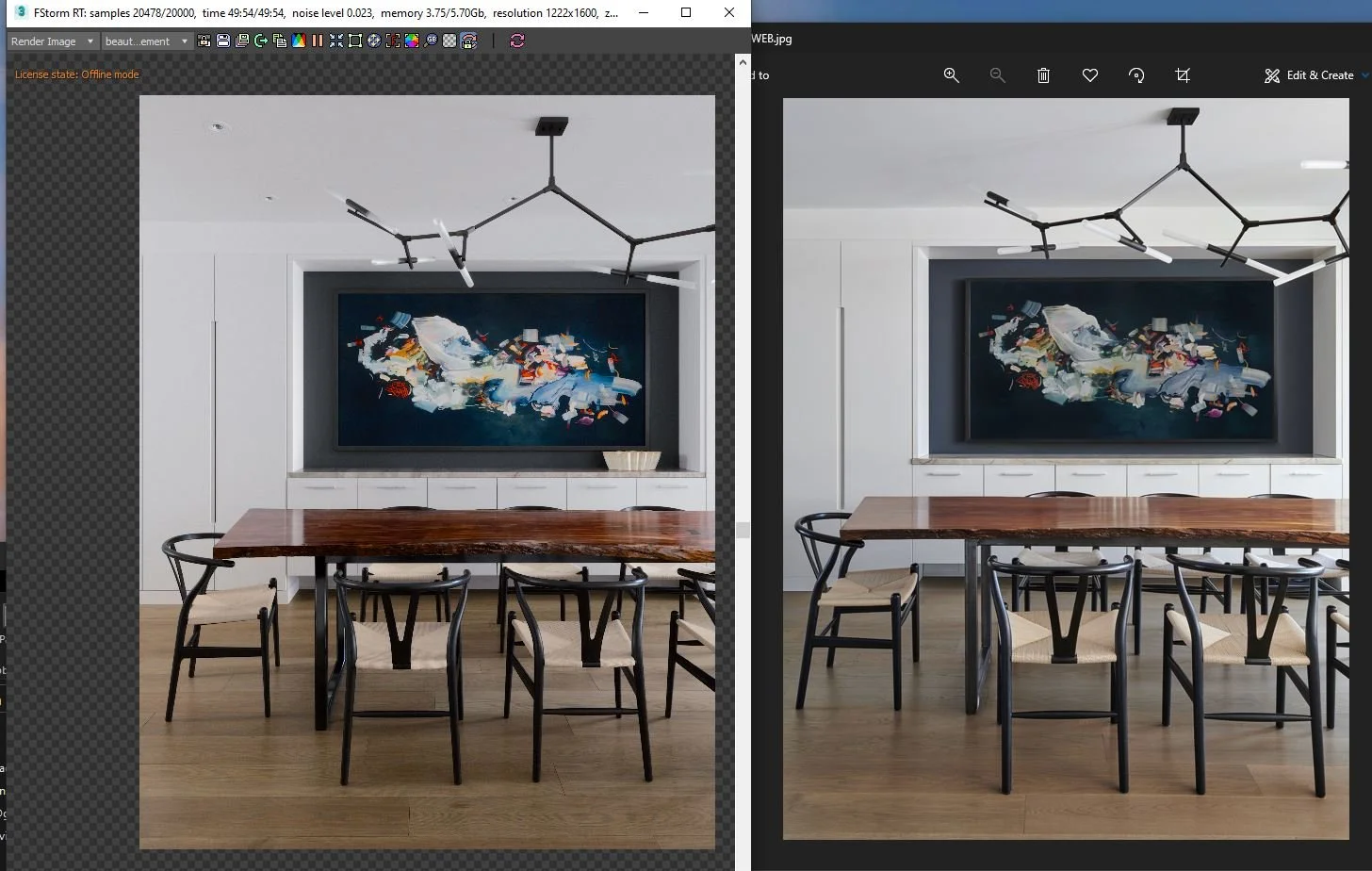Click the Crop tool in Photos toolbar

point(1183,75)
